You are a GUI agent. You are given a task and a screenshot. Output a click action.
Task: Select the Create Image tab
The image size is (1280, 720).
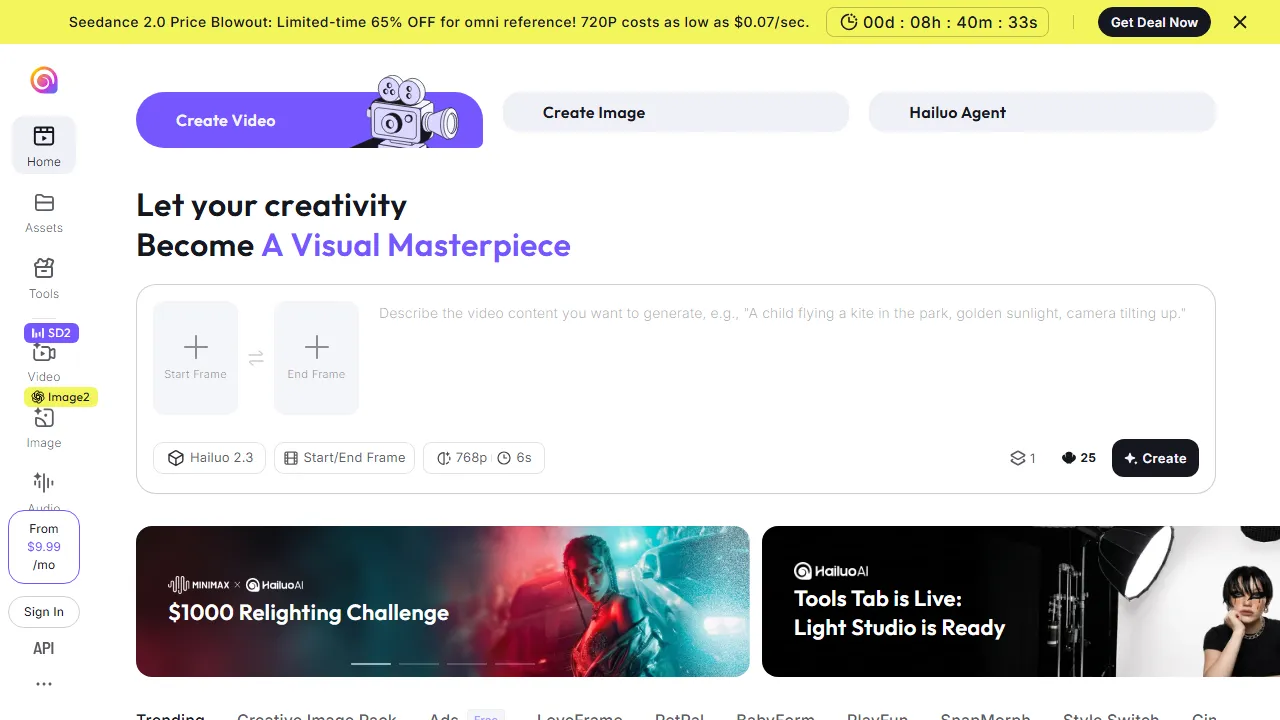click(x=675, y=112)
